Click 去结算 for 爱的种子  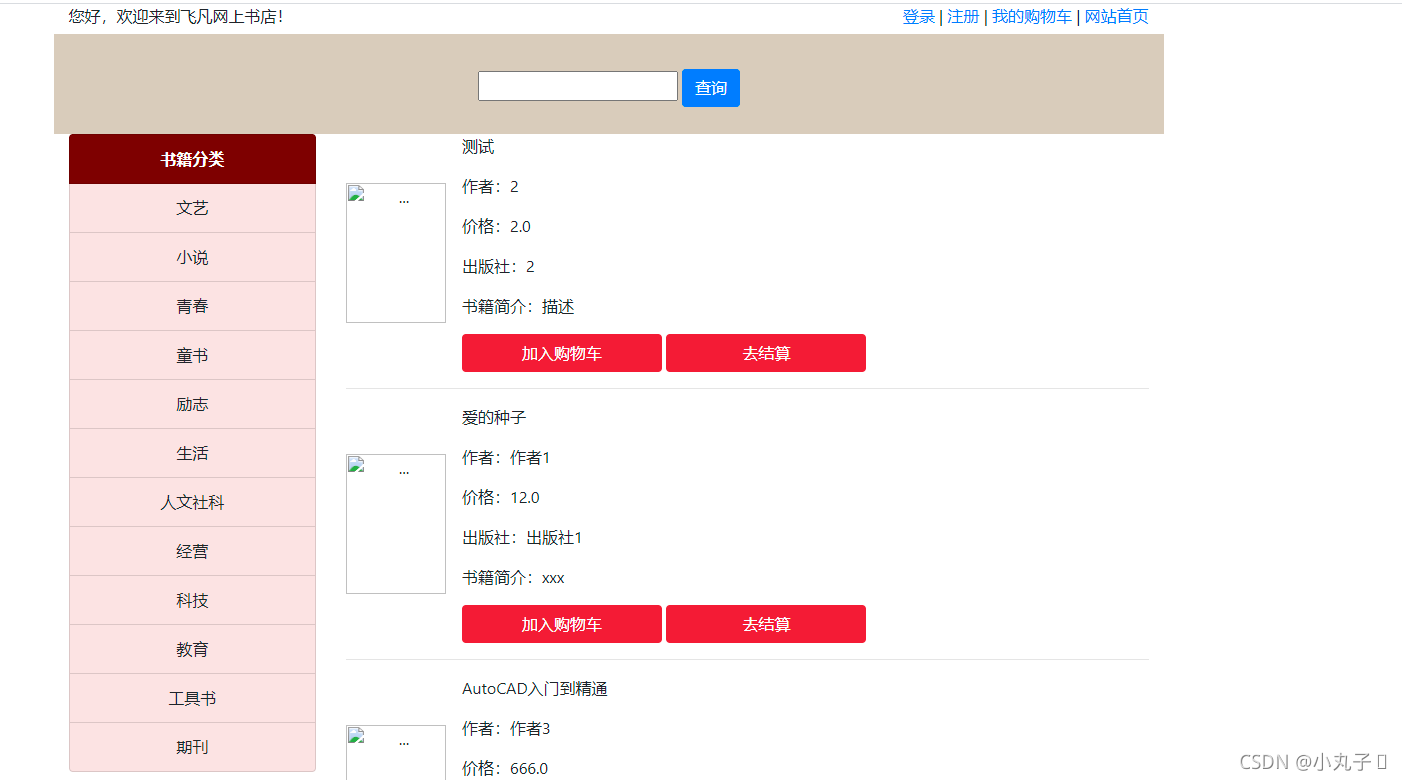(766, 624)
